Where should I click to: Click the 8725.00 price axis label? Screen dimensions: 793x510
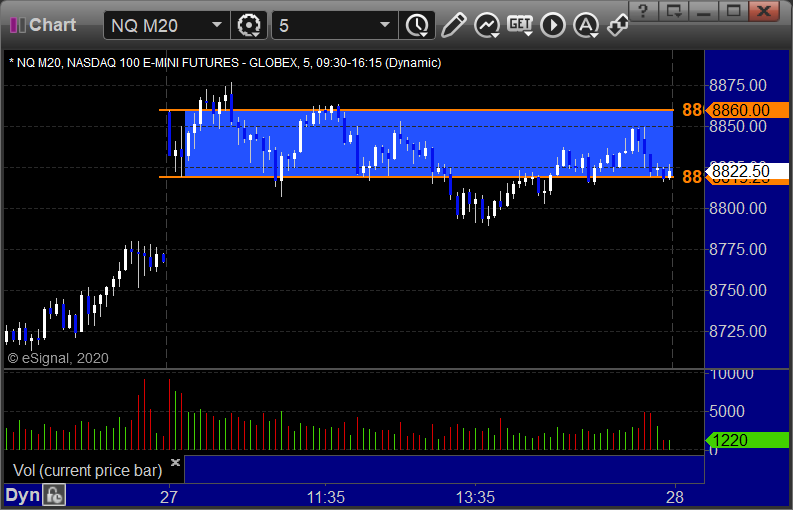click(x=738, y=331)
